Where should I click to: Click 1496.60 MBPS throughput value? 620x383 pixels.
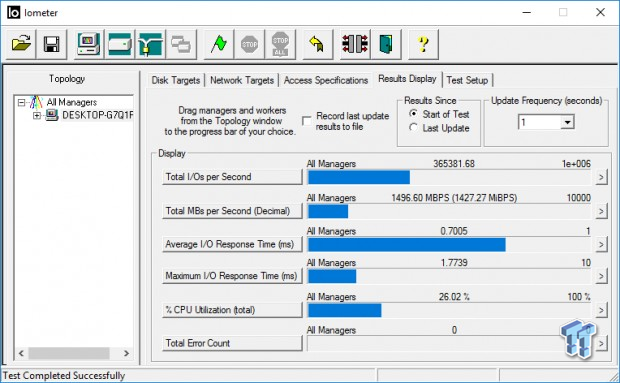pos(454,198)
